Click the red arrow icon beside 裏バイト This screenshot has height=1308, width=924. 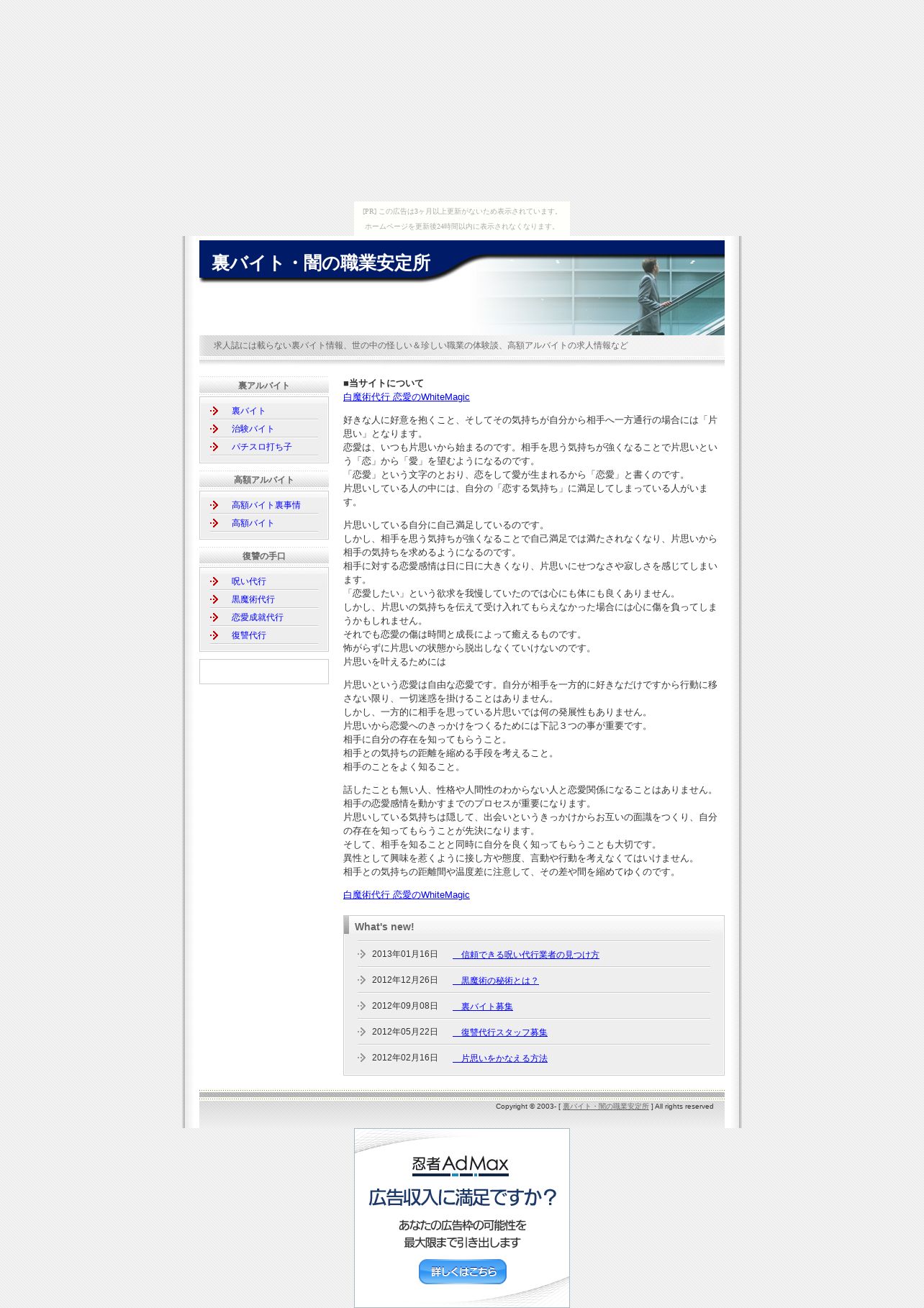[214, 411]
